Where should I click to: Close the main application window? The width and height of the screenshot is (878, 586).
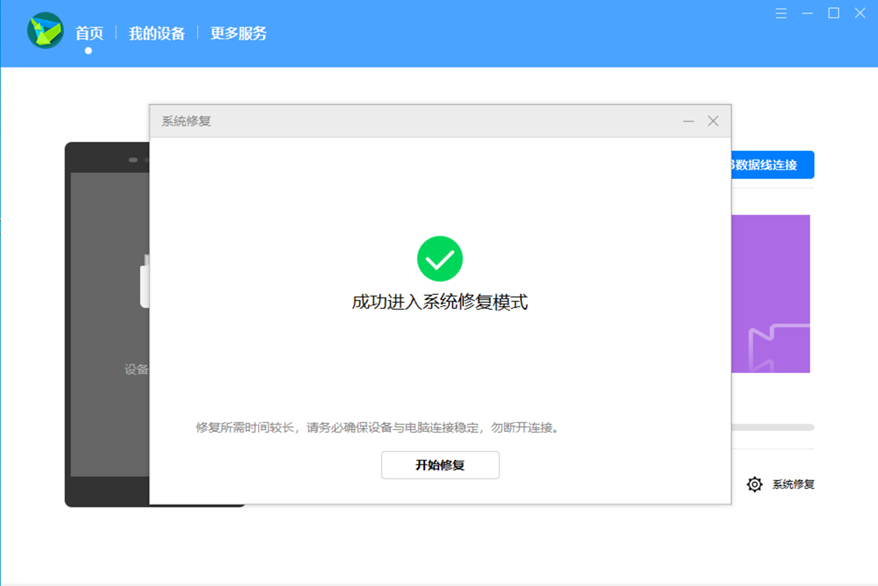click(x=860, y=13)
